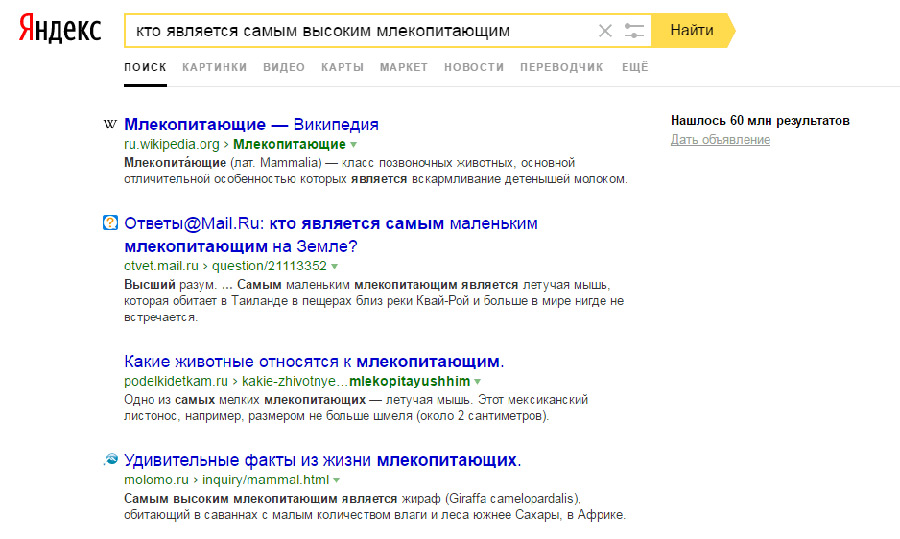
Task: Open Какие животные относятся к млекопитающим result
Action: 314,362
